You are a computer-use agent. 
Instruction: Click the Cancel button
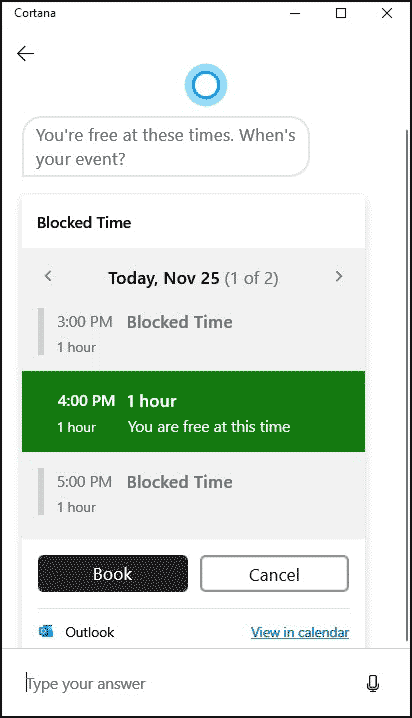click(274, 573)
